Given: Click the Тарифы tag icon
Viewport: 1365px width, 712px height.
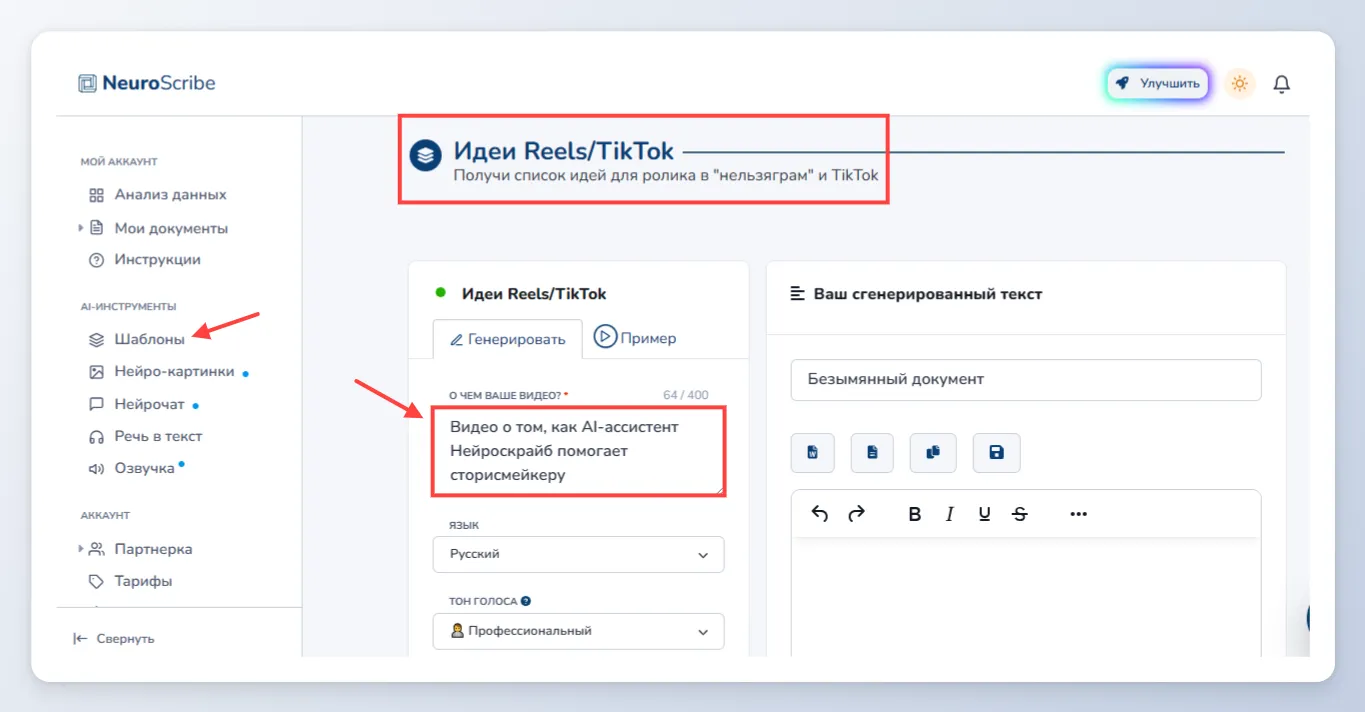Looking at the screenshot, I should pos(97,581).
